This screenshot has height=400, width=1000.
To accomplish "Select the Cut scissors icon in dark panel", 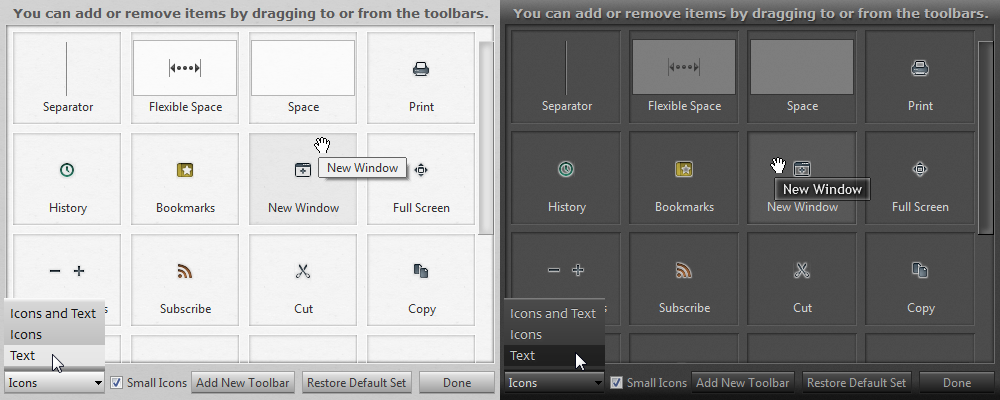I will pos(802,270).
